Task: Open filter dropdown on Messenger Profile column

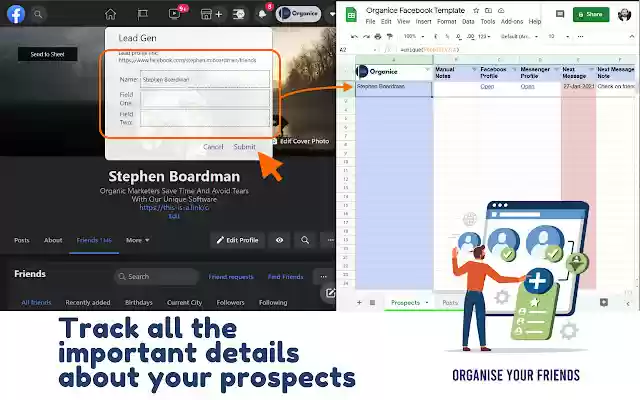Action: pos(556,69)
